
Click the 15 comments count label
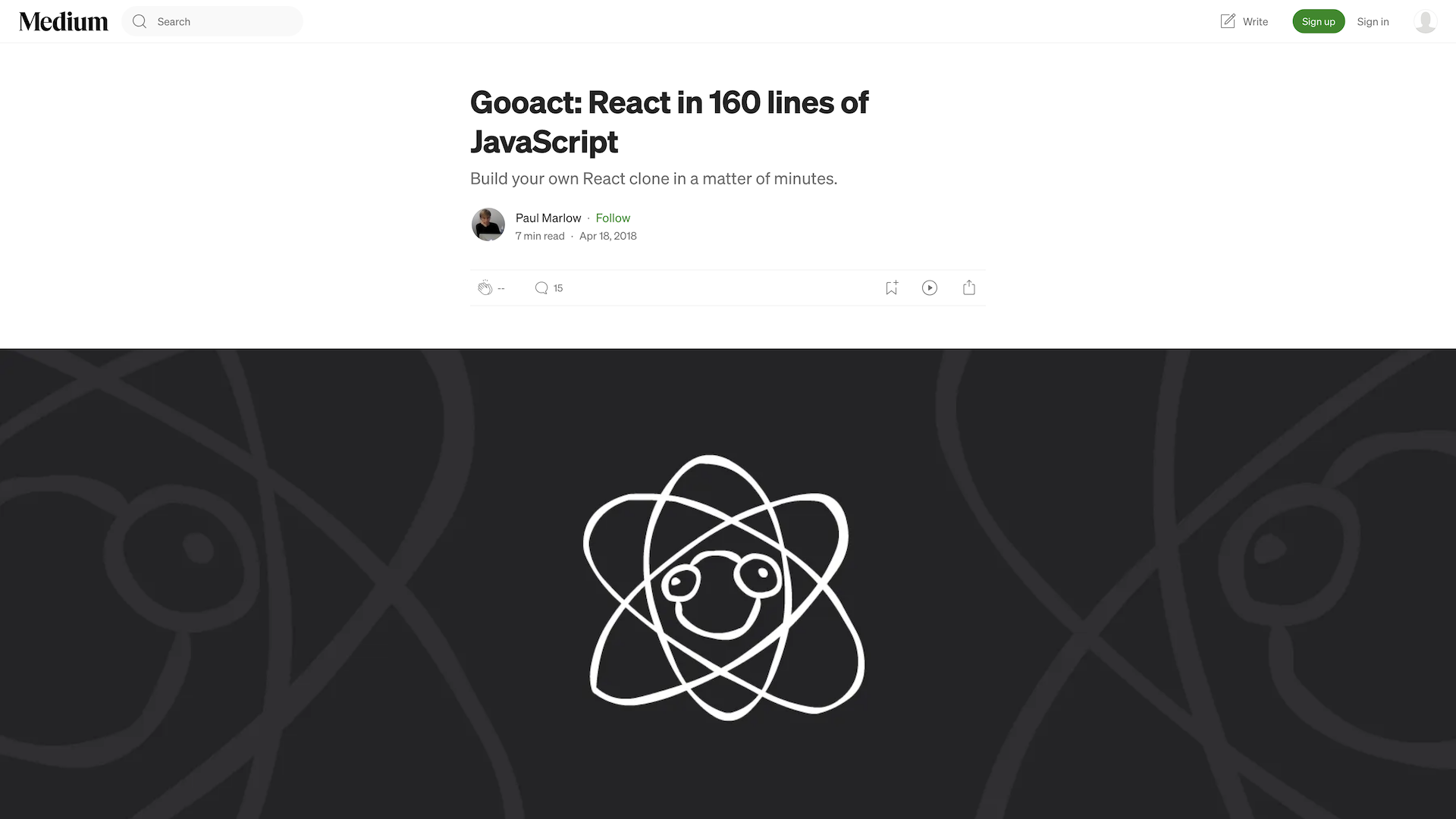[558, 288]
